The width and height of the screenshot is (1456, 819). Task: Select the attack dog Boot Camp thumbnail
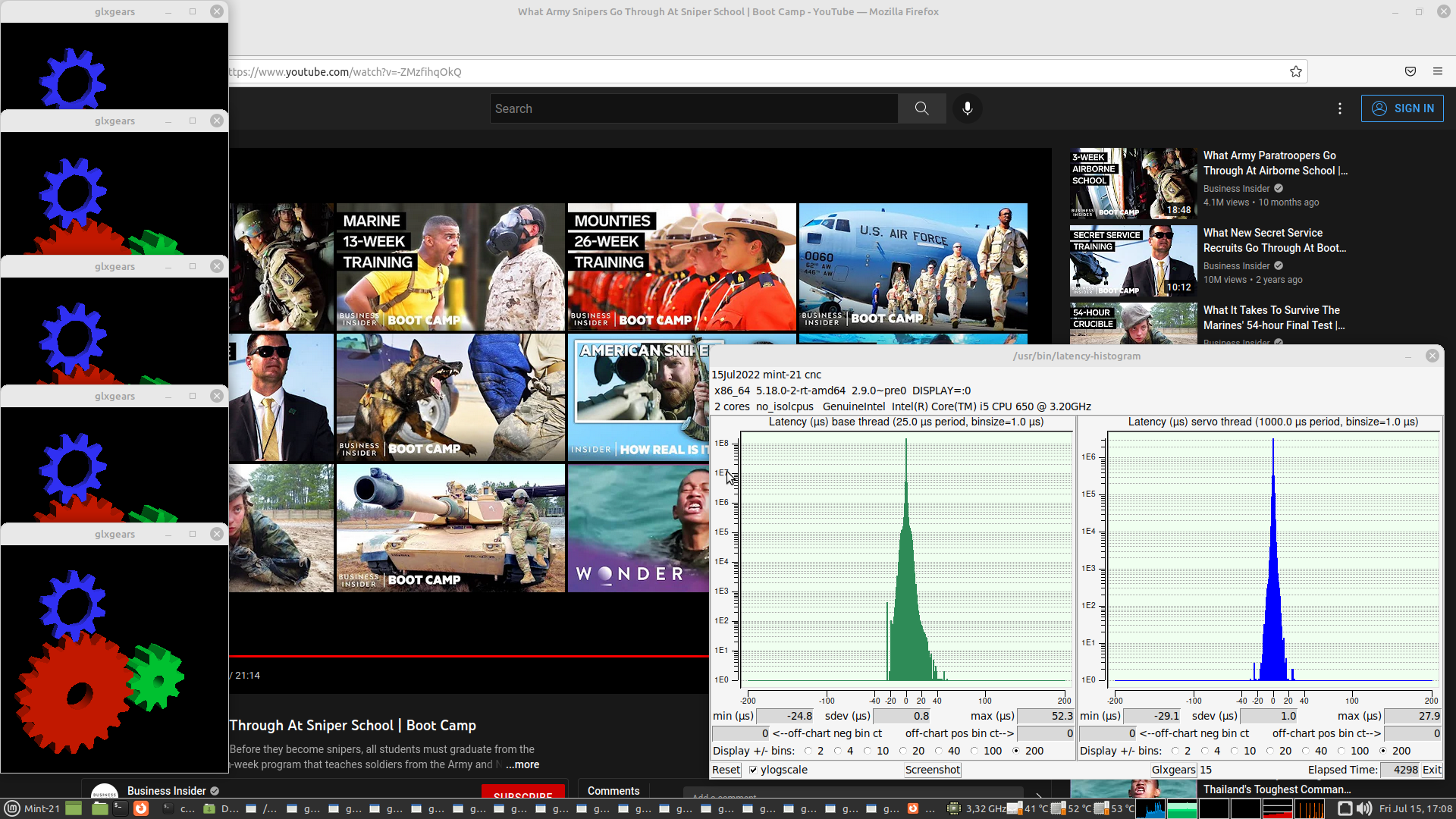[450, 397]
